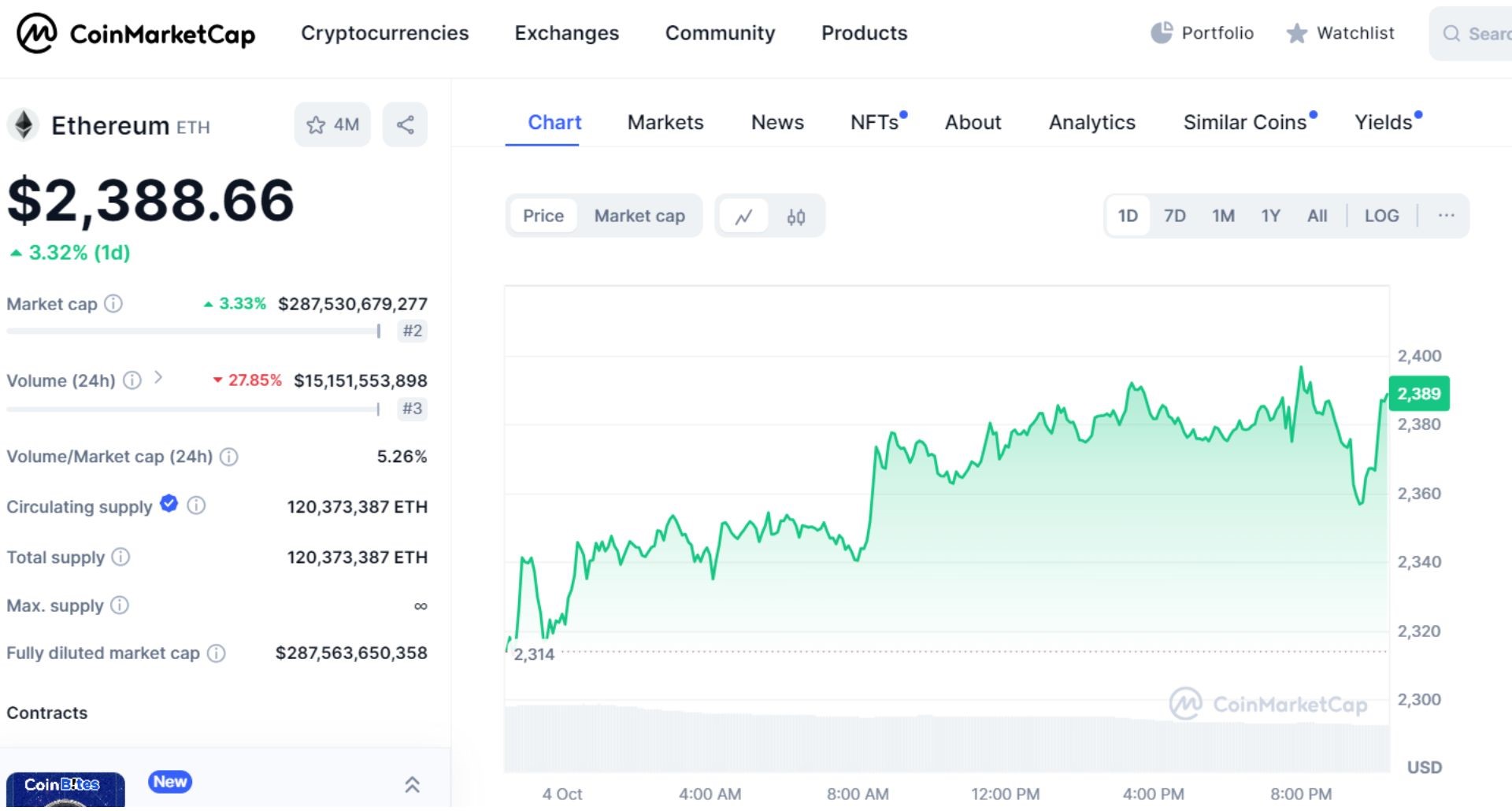Open the Volume/Market cap info icon
Viewport: 1512px width, 811px height.
[x=229, y=457]
